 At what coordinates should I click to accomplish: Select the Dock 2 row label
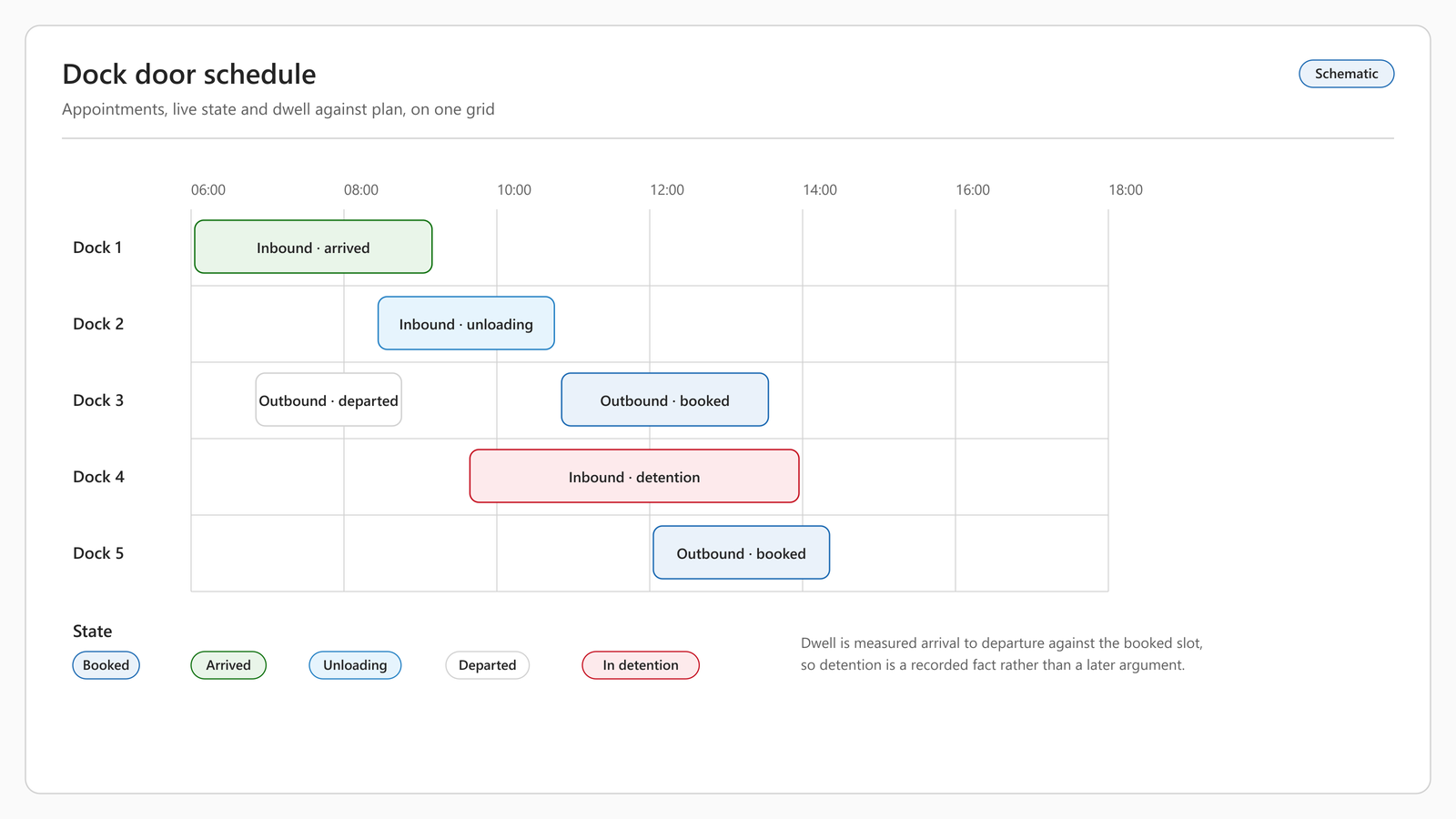(98, 324)
